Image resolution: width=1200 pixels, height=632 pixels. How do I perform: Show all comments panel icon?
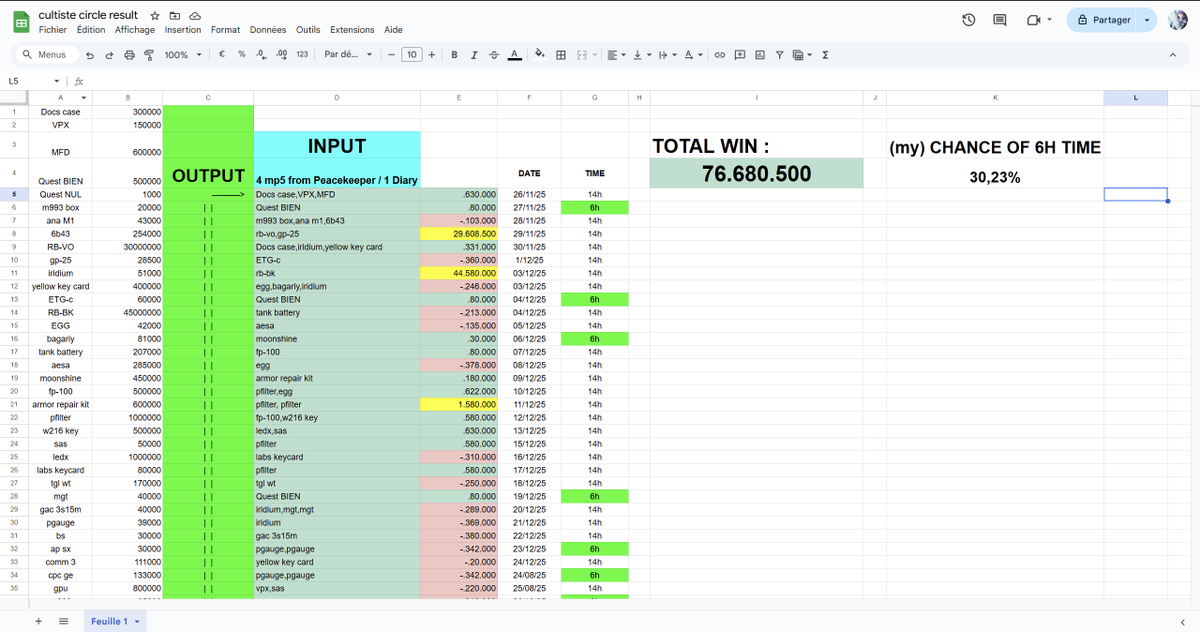click(x=1000, y=20)
